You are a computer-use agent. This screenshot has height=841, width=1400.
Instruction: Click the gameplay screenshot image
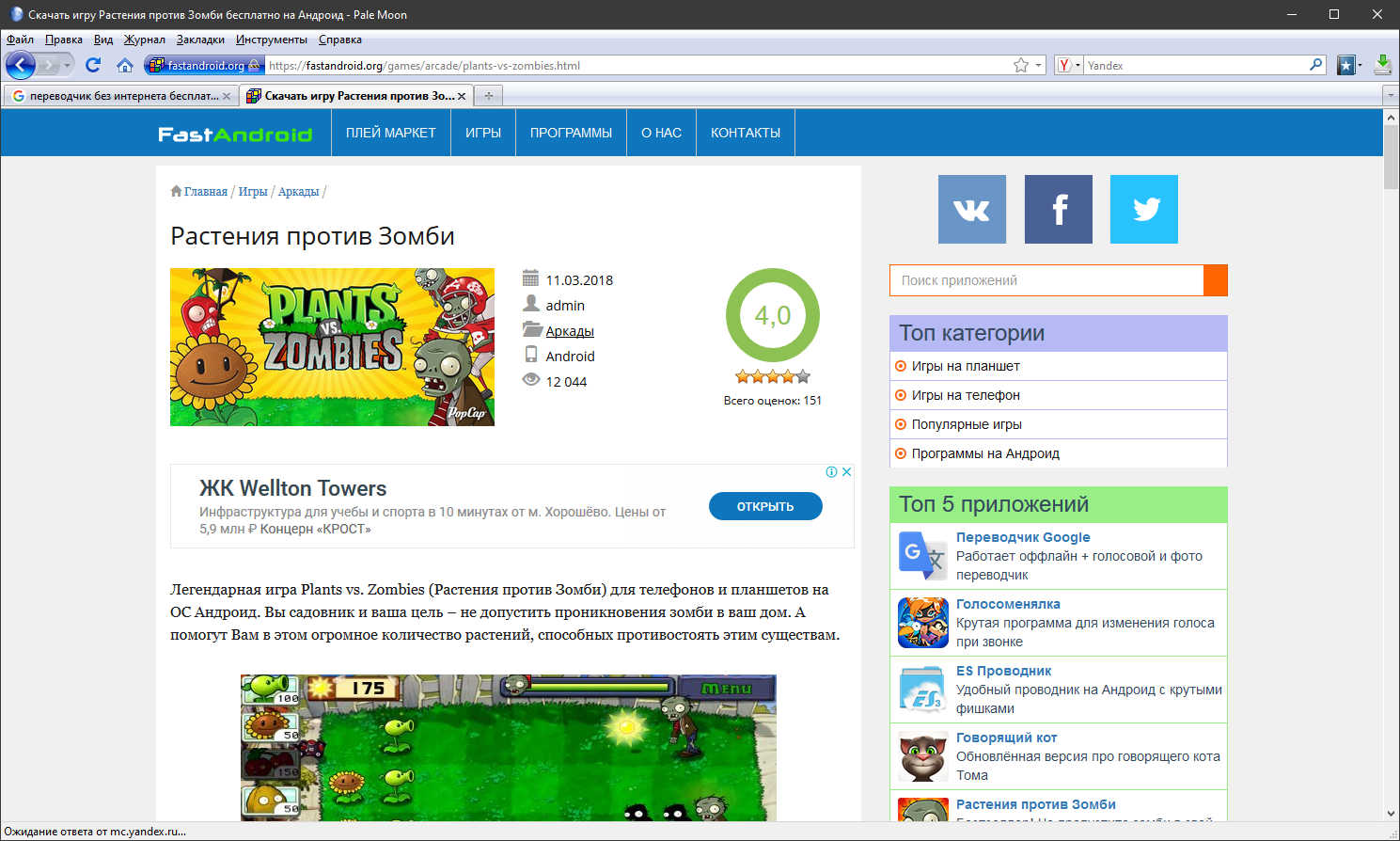(509, 748)
